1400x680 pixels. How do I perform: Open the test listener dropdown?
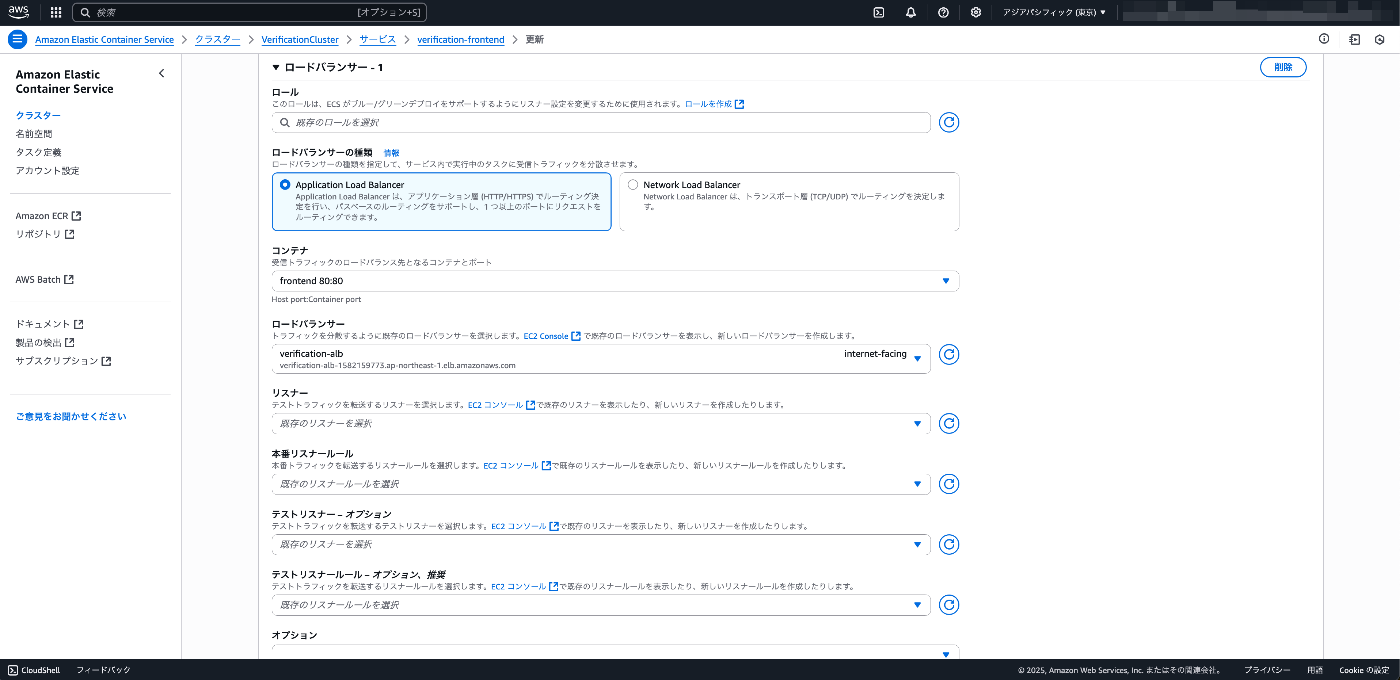(x=601, y=544)
